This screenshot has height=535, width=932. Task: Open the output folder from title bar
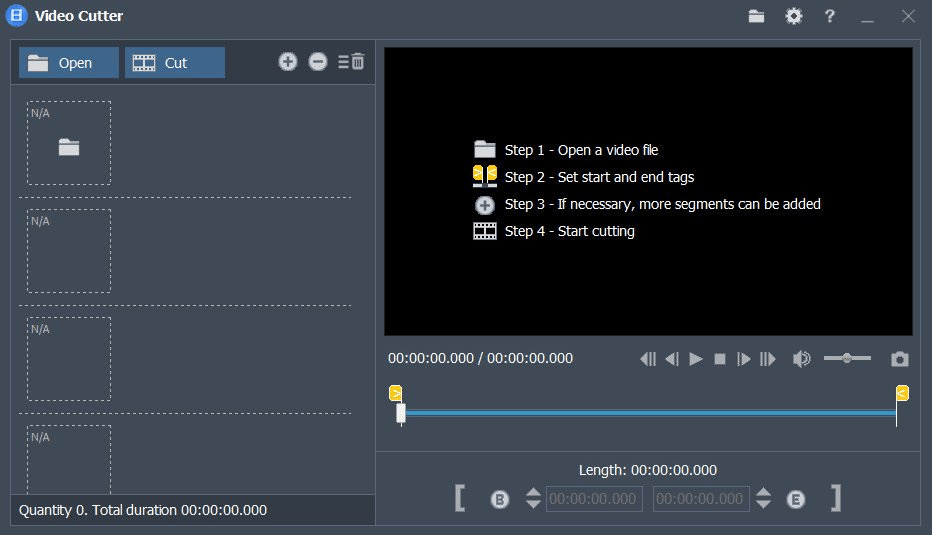(756, 16)
